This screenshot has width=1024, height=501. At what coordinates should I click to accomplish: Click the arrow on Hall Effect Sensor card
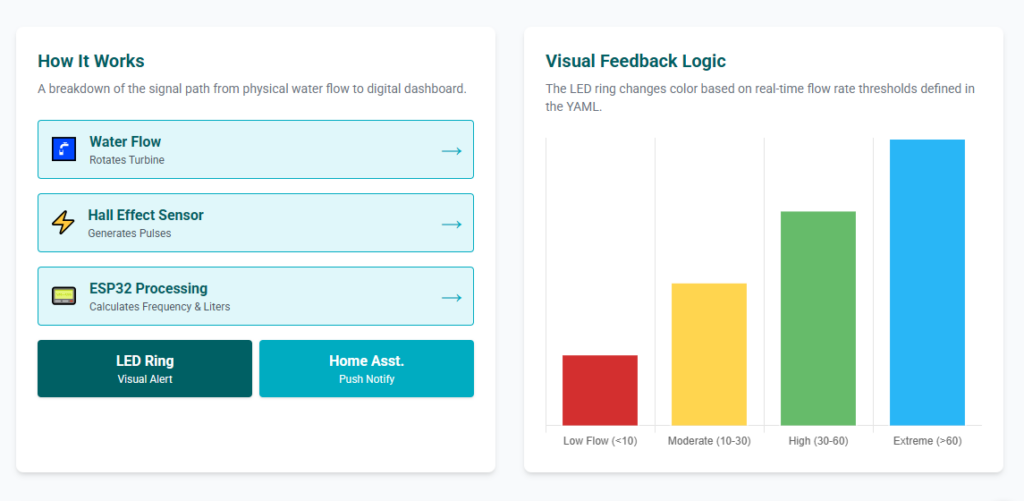pos(451,223)
